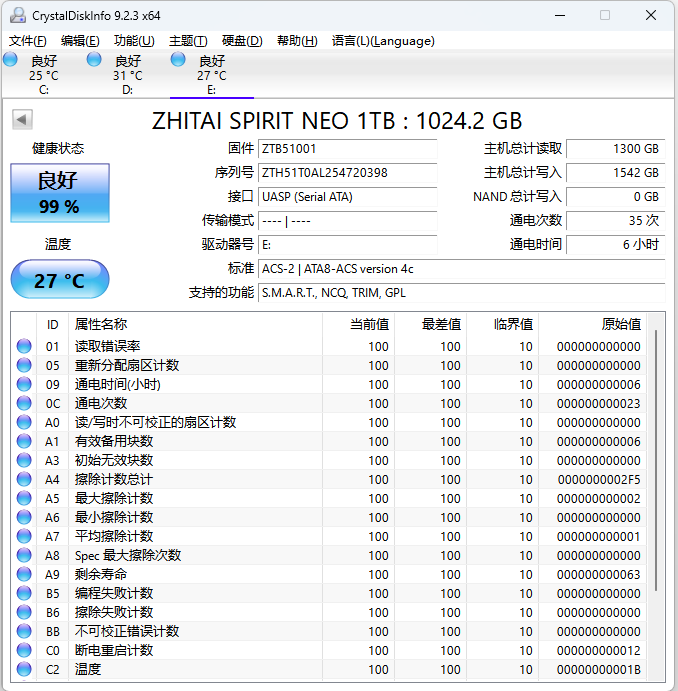
Task: Click the CrystalDiskInfo app icon in title bar
Action: pos(18,16)
